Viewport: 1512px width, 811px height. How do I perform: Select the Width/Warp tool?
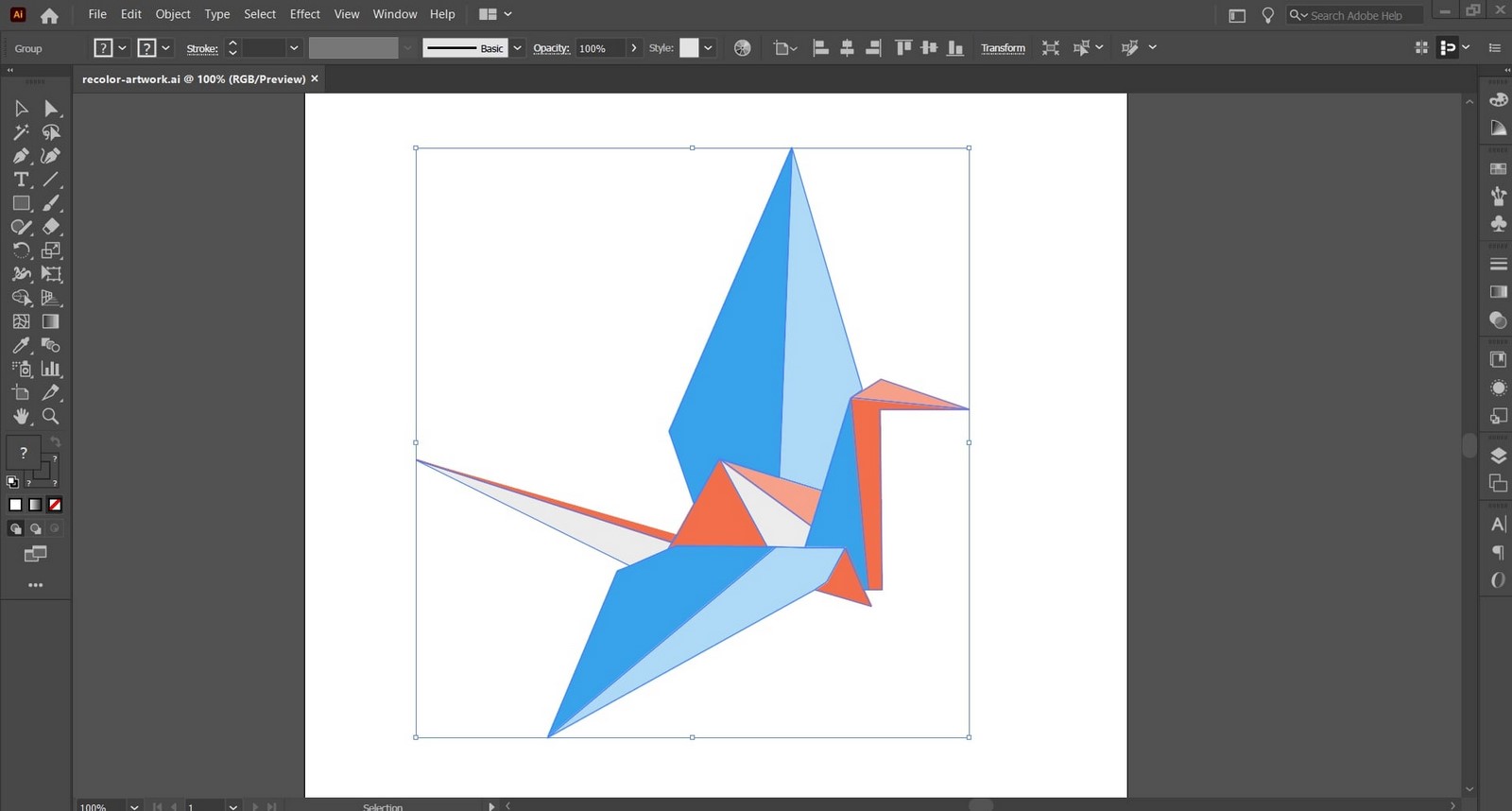(21, 274)
